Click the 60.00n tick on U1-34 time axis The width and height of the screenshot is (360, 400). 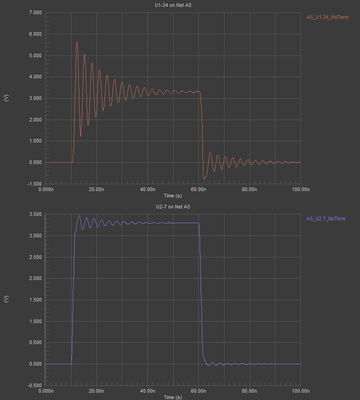[198, 189]
